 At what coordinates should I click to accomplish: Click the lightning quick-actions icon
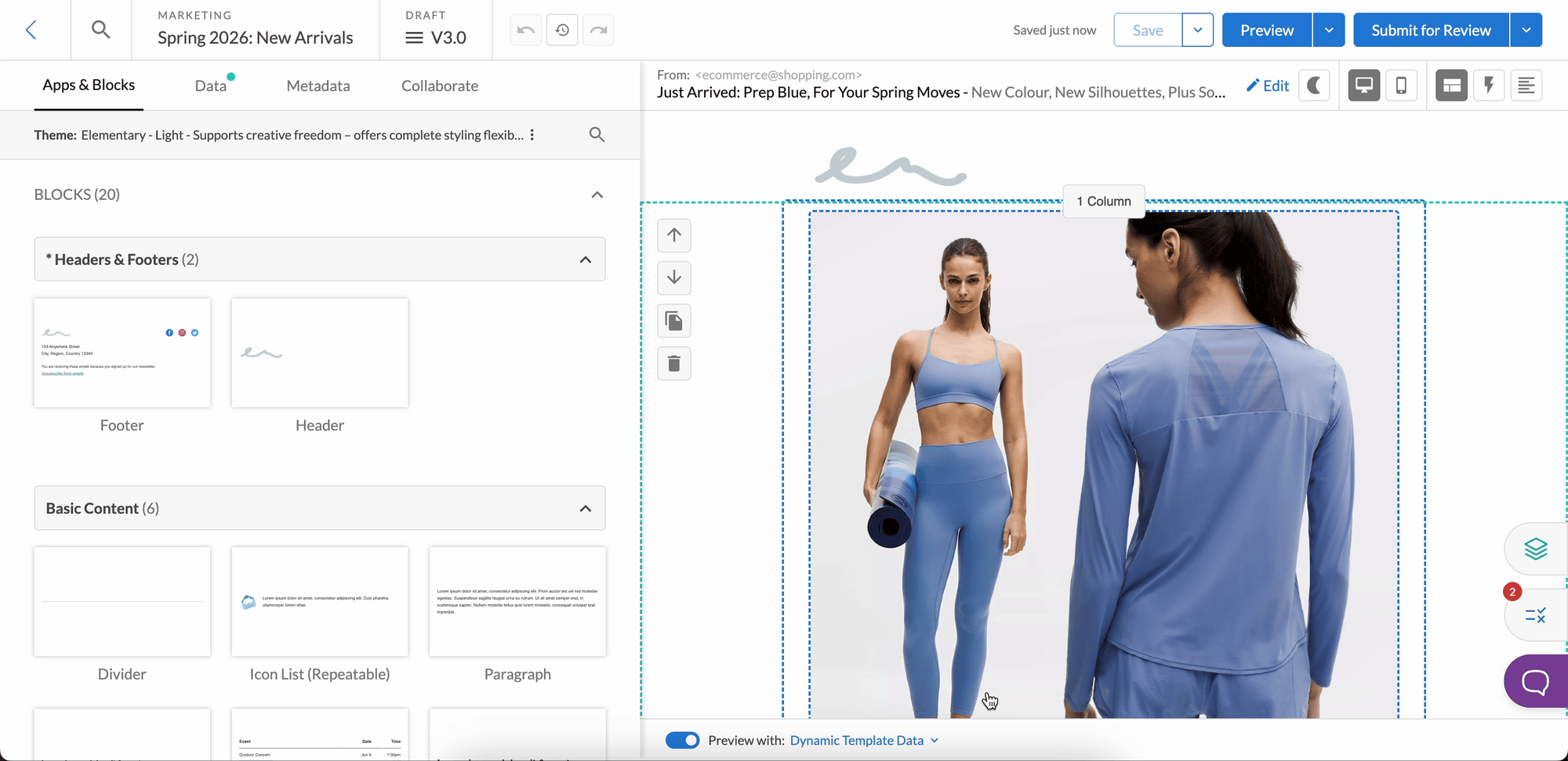(x=1489, y=85)
